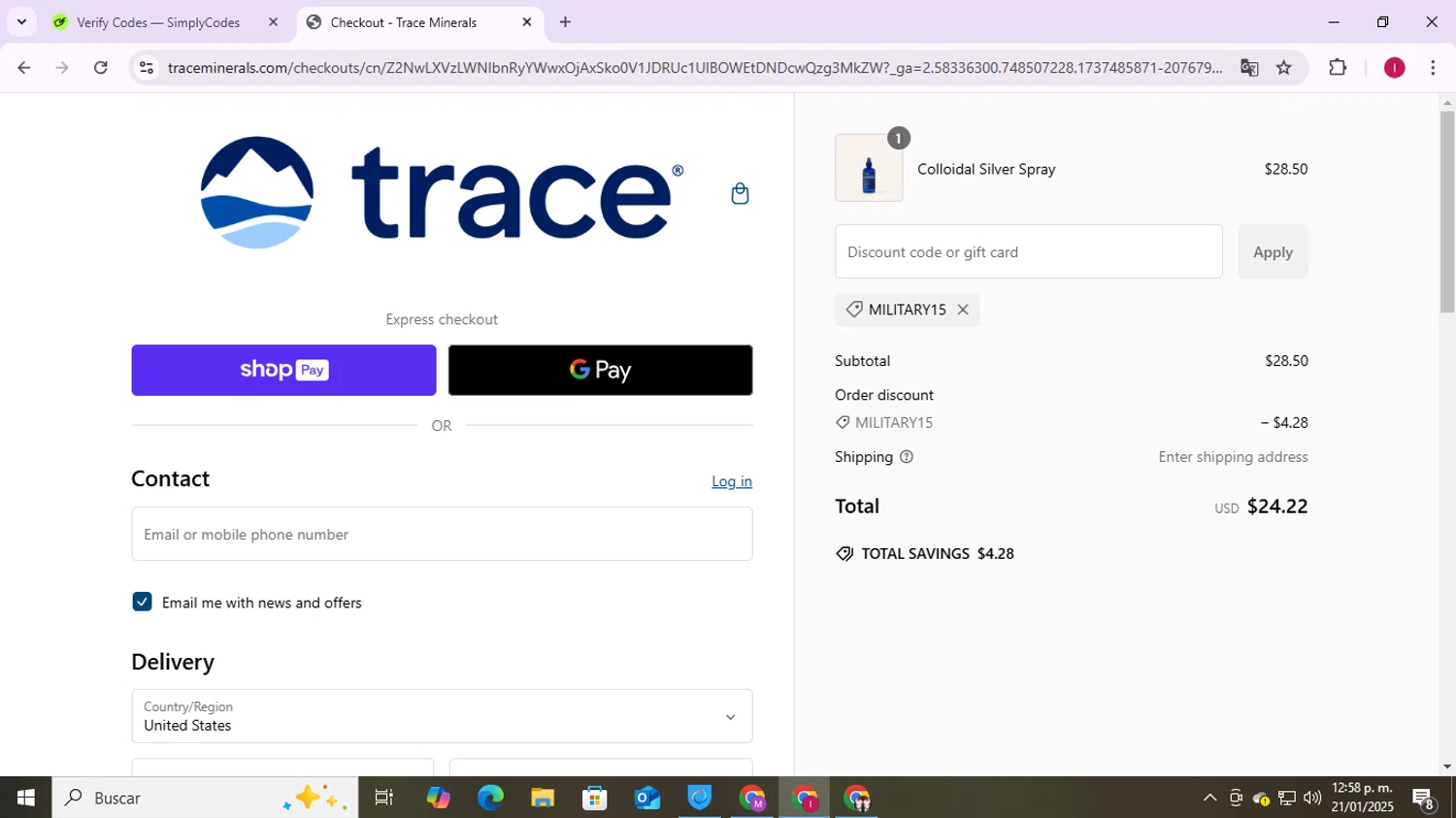Open the volume control icon
This screenshot has width=1456, height=818.
coord(1312,798)
